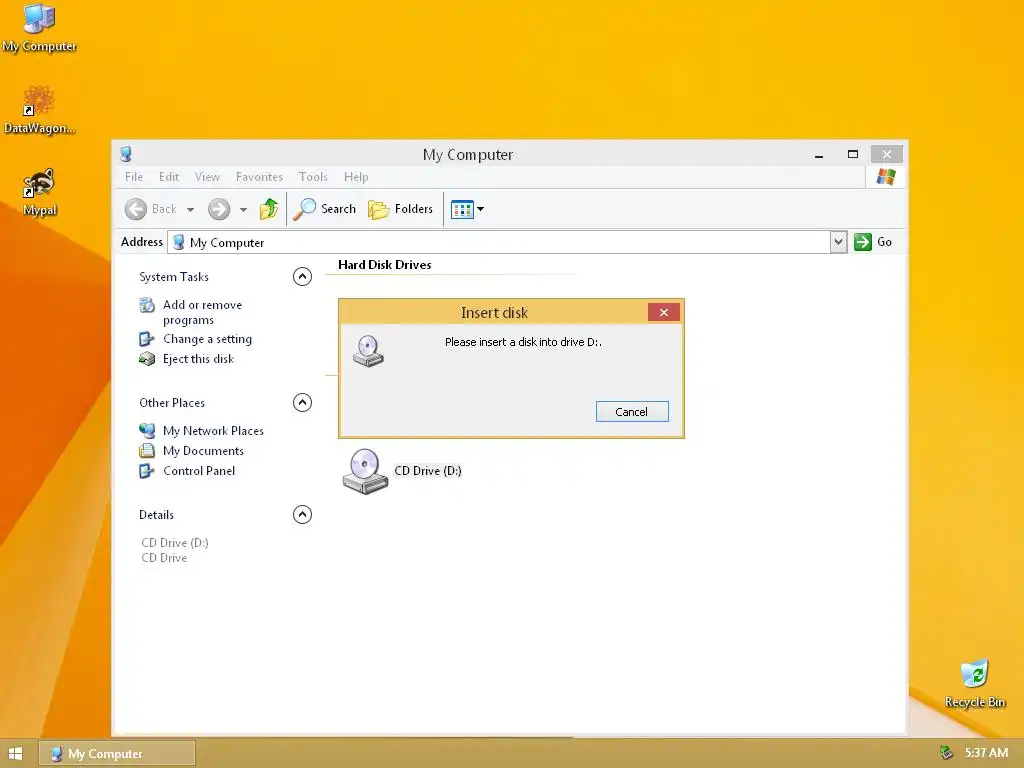Click the Go button
Image resolution: width=1024 pixels, height=768 pixels.
(x=873, y=242)
